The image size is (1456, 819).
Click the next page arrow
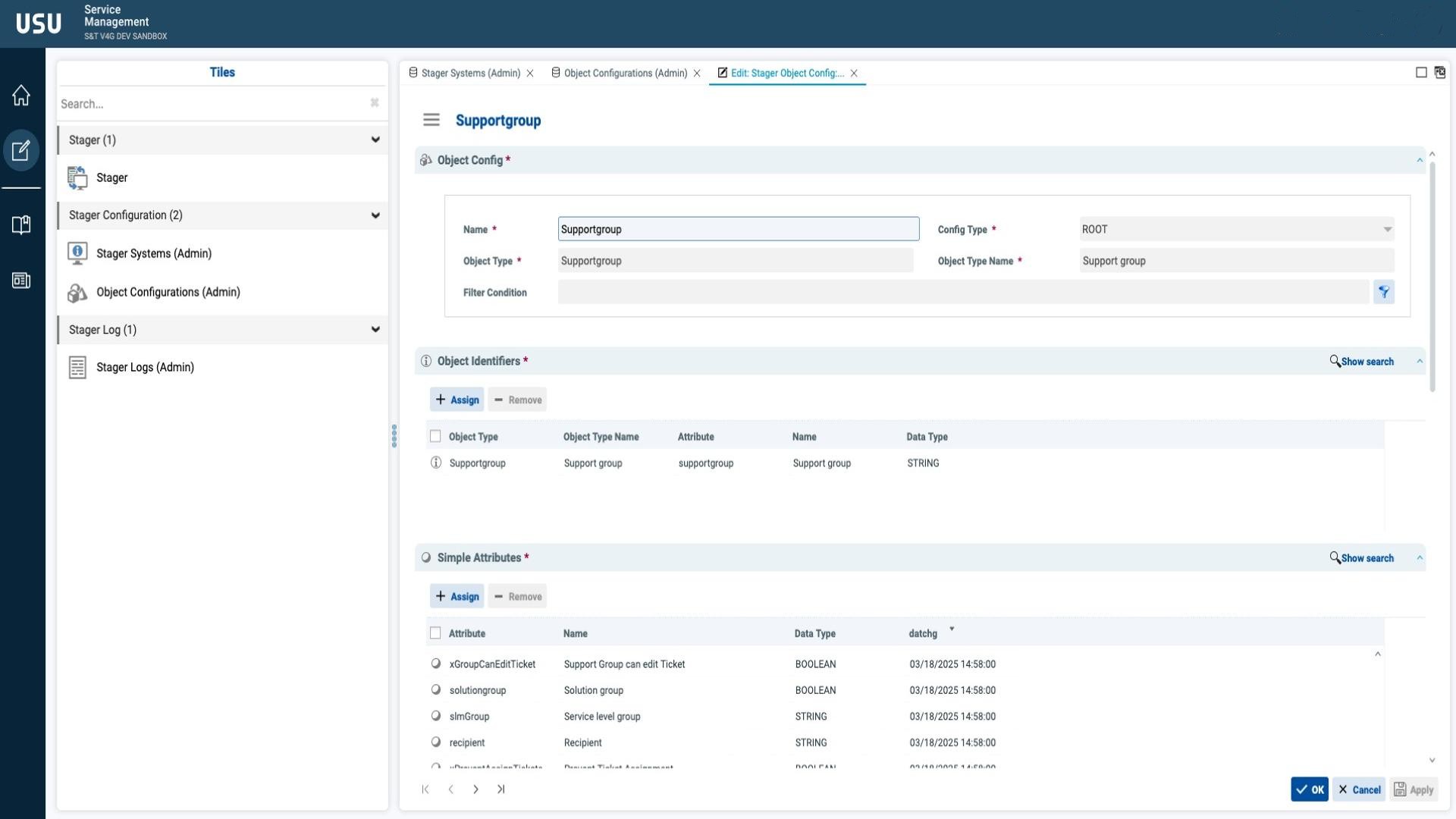point(475,789)
